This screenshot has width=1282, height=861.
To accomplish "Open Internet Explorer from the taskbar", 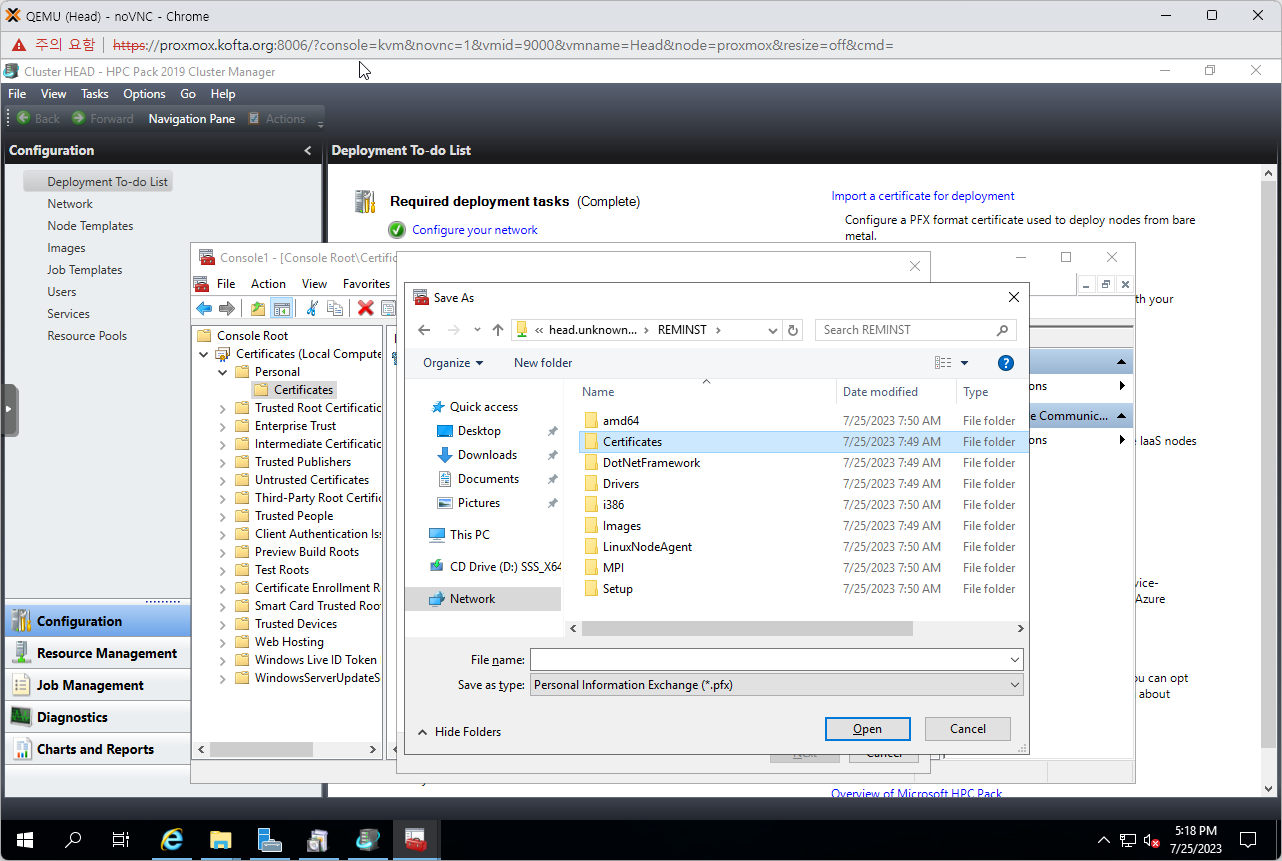I will [172, 840].
